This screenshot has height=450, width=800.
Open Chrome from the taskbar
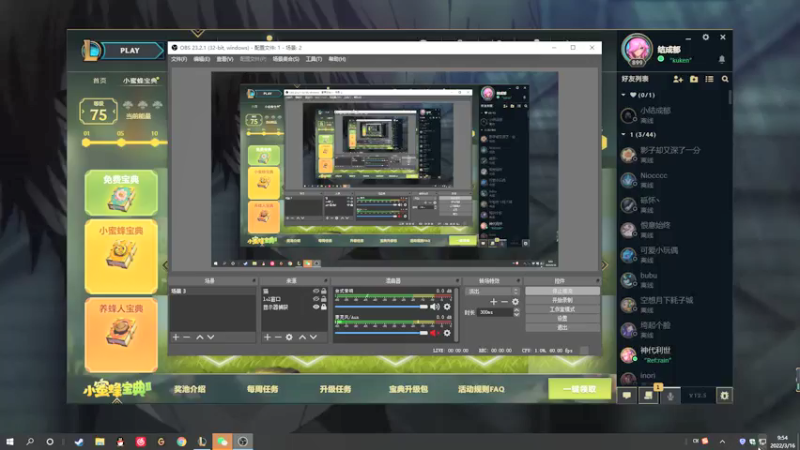(x=182, y=441)
